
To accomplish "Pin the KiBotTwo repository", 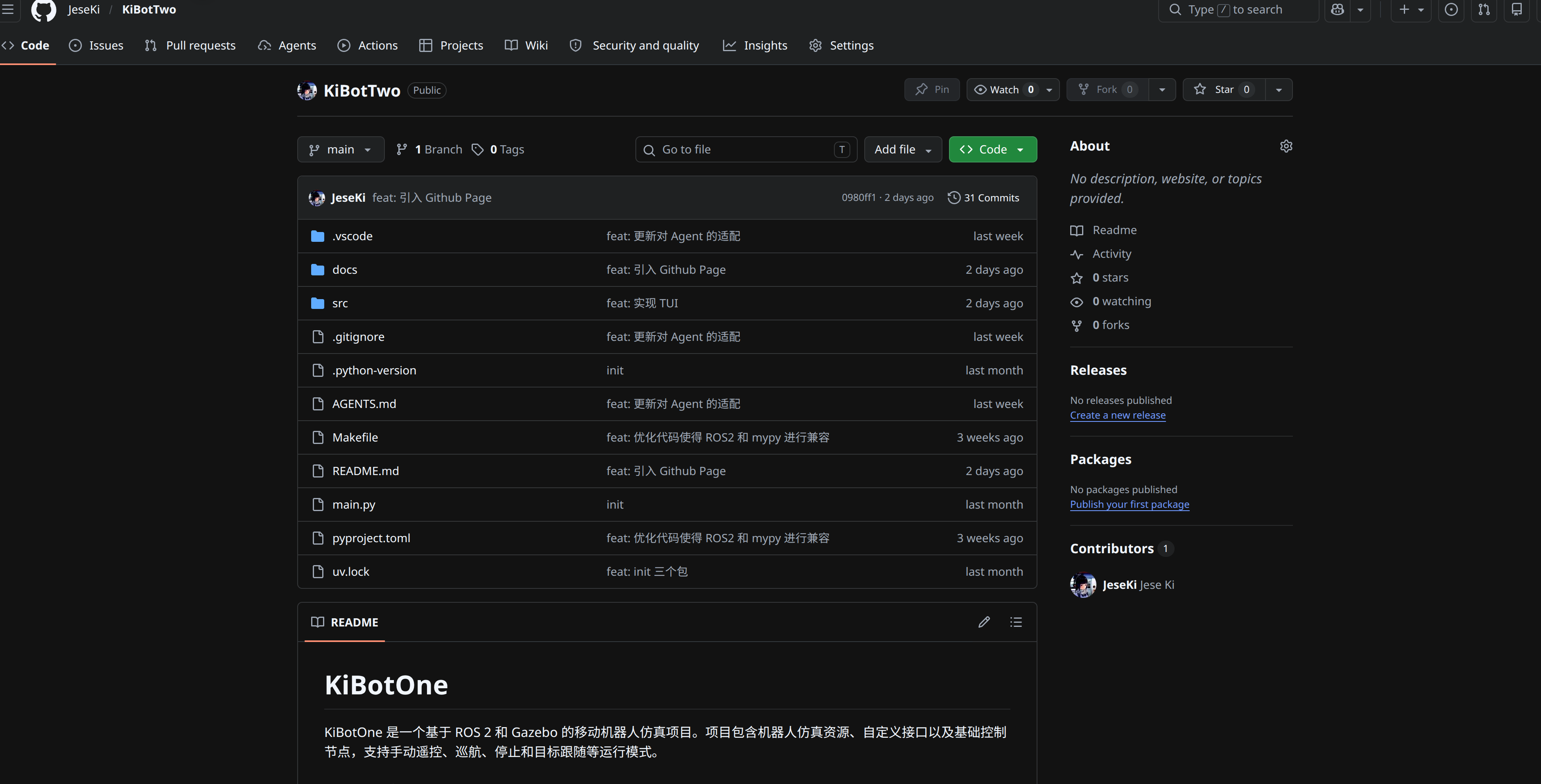I will tap(932, 90).
